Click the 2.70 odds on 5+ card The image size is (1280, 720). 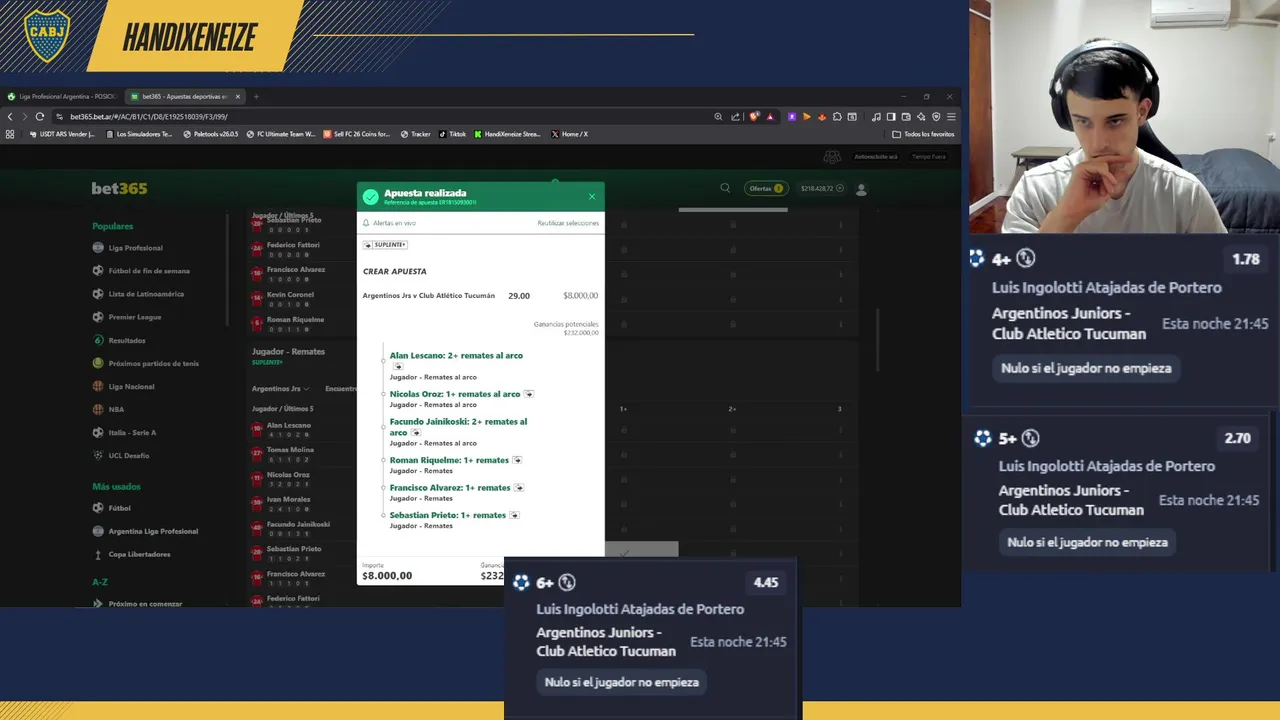click(x=1238, y=438)
